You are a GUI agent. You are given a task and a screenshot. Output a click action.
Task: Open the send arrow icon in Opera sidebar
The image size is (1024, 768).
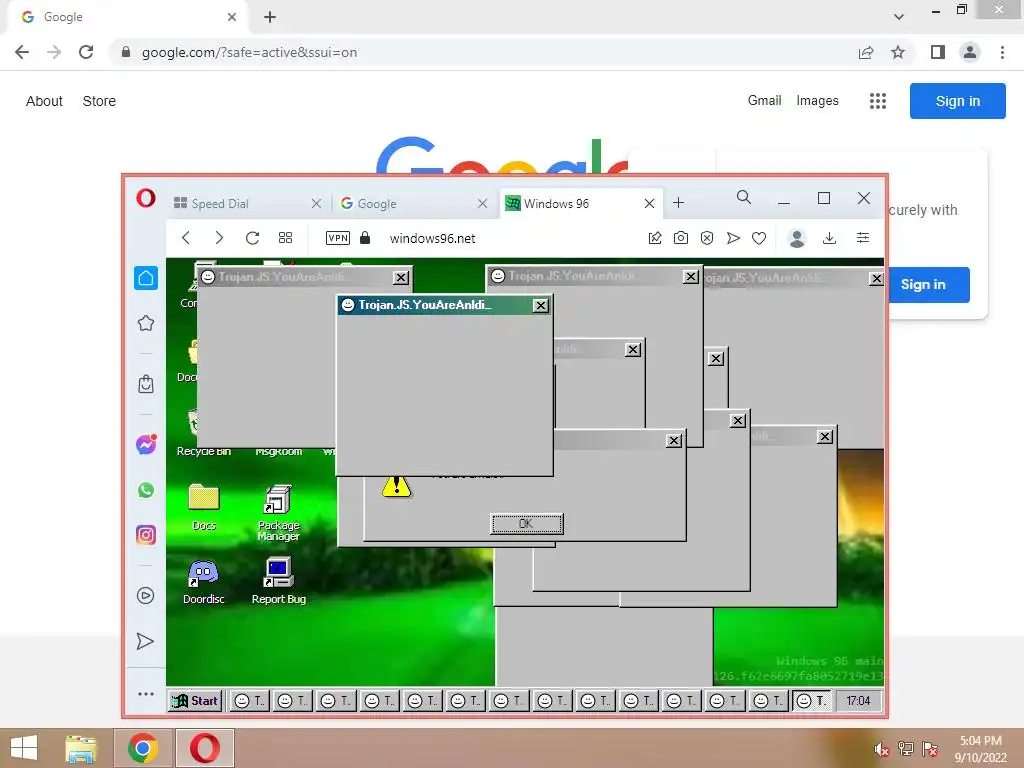coord(145,641)
